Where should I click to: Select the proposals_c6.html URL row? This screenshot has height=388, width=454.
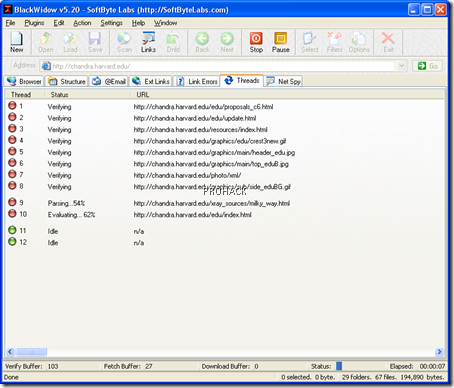coord(203,107)
